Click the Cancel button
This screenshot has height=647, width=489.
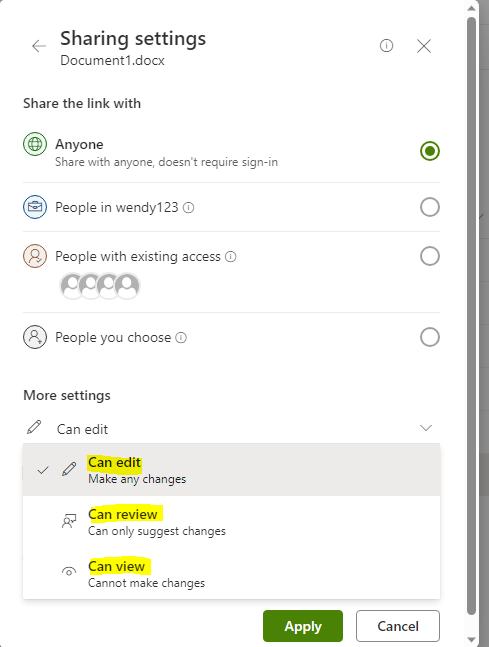pyautogui.click(x=398, y=626)
